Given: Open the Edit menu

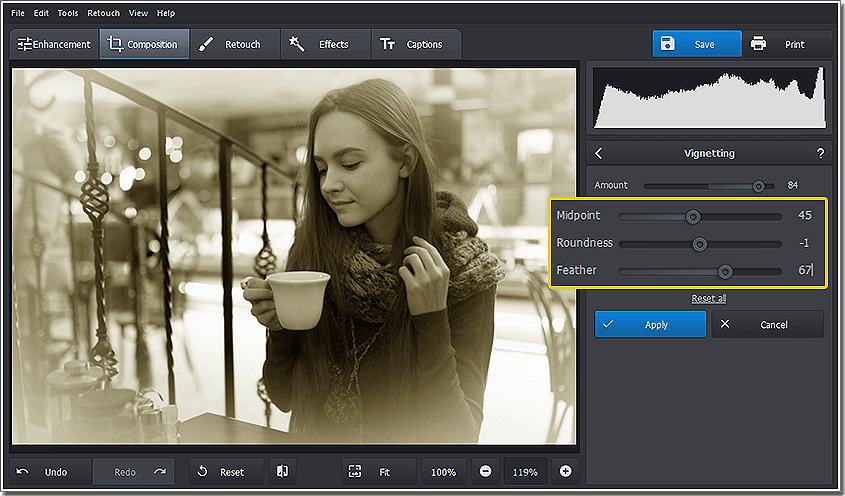Looking at the screenshot, I should tap(41, 13).
